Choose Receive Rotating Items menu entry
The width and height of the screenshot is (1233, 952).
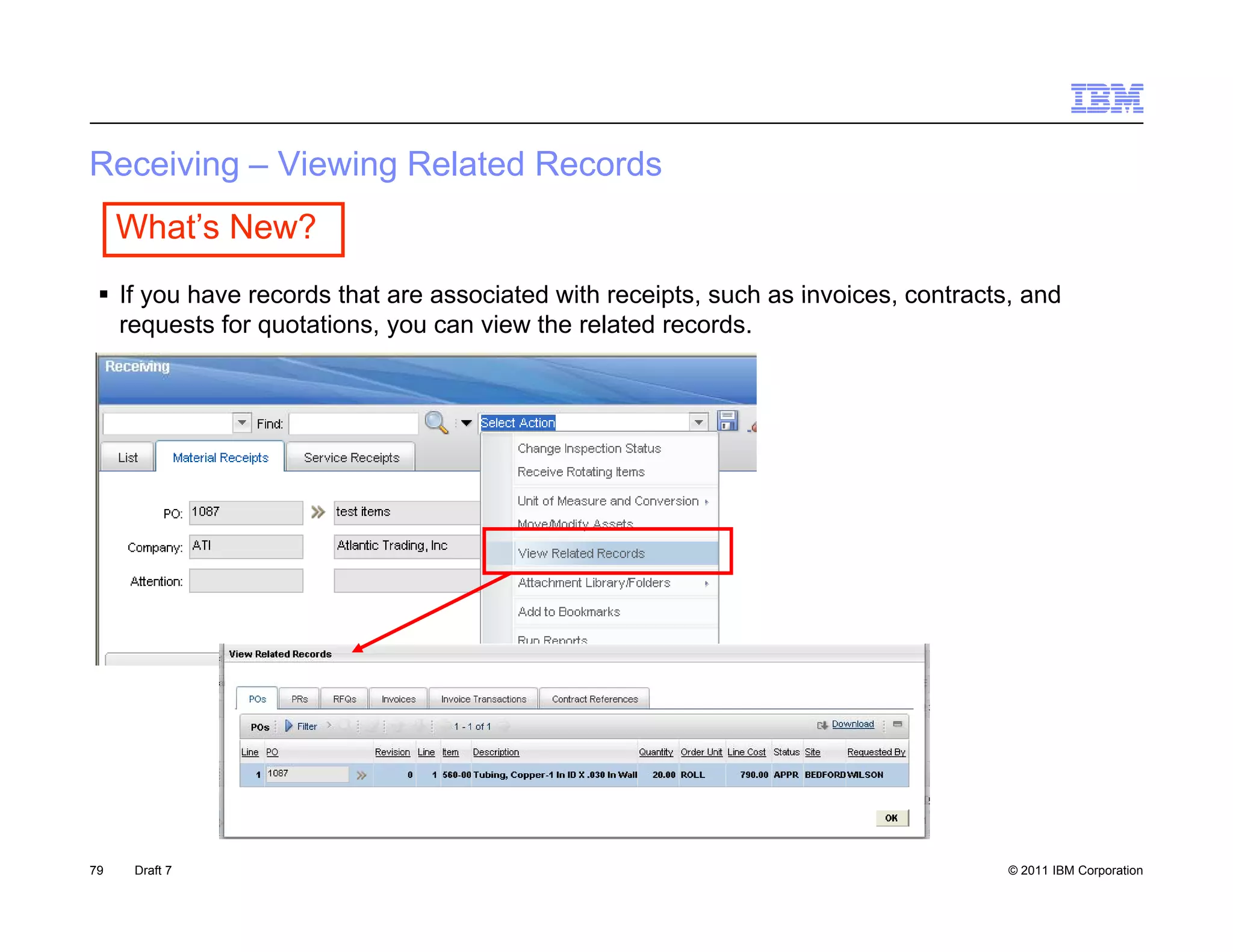(581, 472)
